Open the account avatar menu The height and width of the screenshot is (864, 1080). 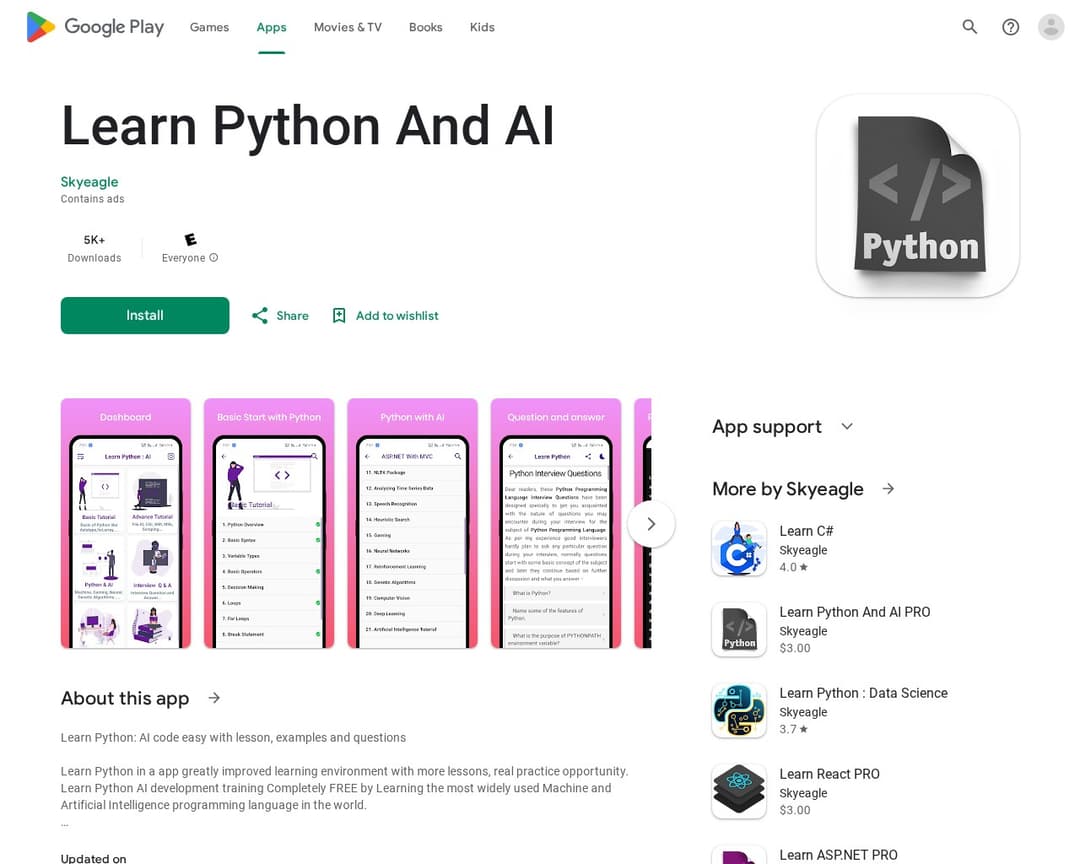[x=1051, y=27]
